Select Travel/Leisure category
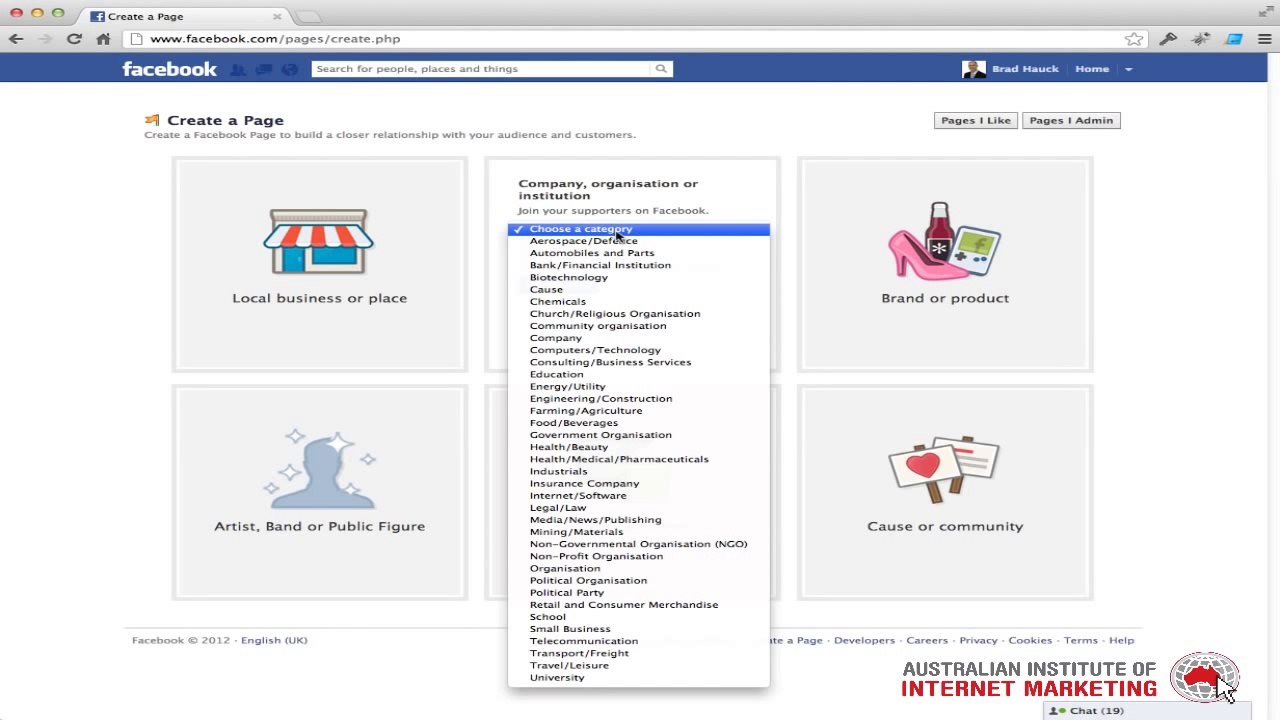 point(638,665)
